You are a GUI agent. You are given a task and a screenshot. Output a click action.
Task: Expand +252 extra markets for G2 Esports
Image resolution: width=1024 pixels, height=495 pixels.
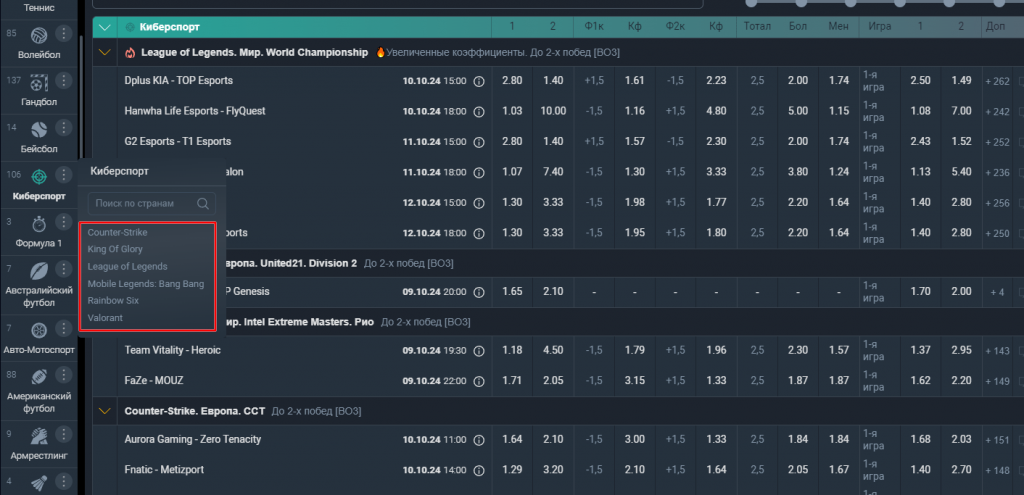(x=997, y=142)
